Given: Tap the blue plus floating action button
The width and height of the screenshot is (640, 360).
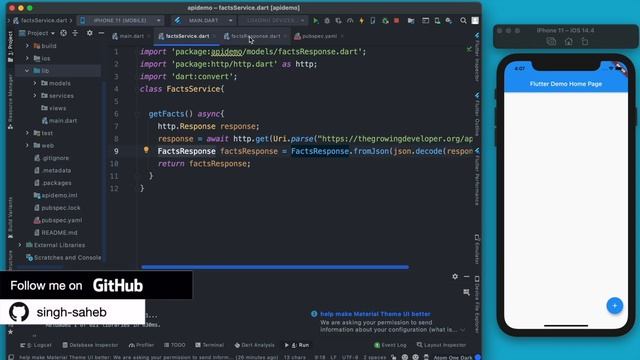Looking at the screenshot, I should pyautogui.click(x=614, y=305).
